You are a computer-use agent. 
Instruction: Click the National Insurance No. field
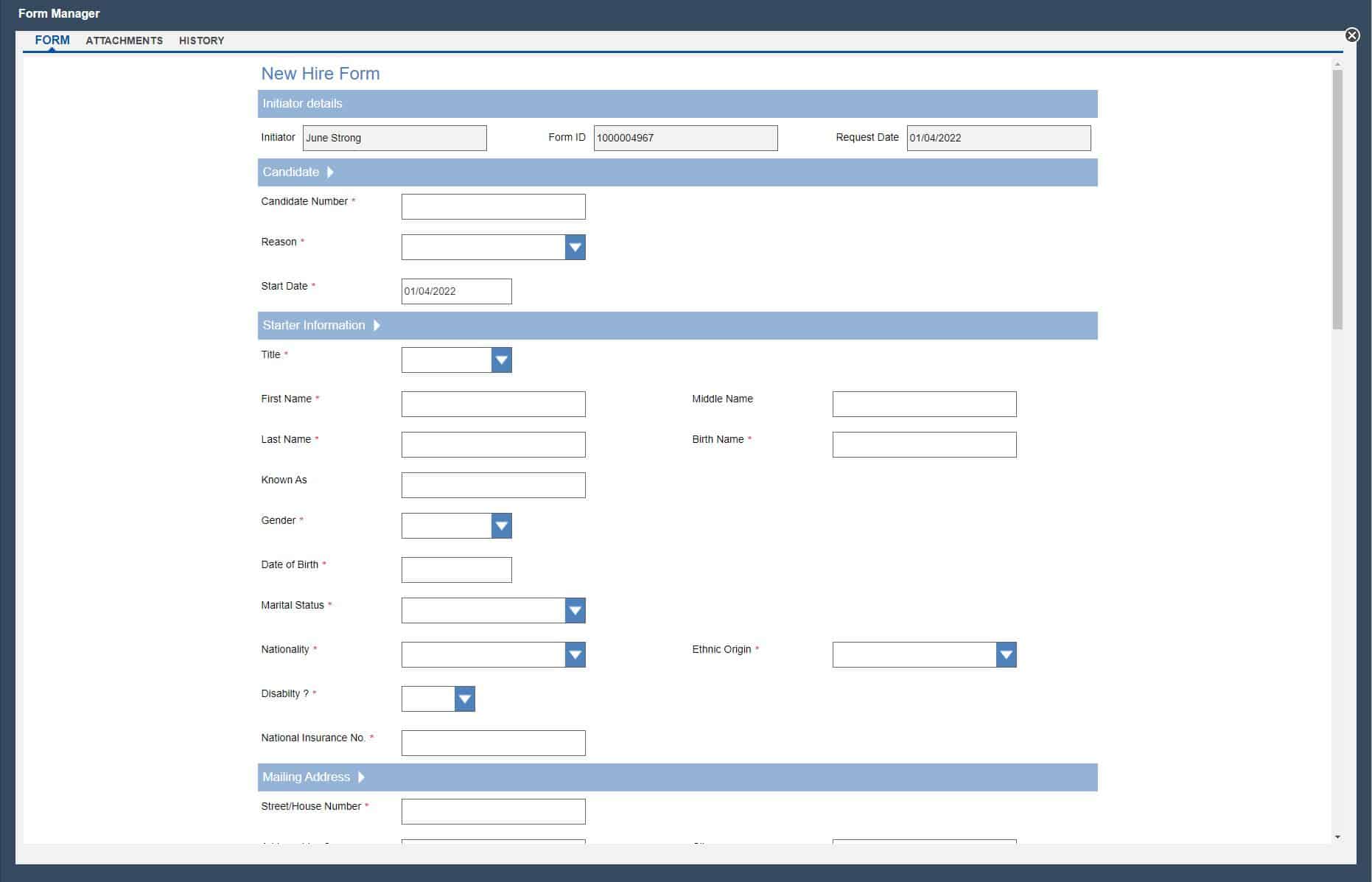(x=493, y=743)
